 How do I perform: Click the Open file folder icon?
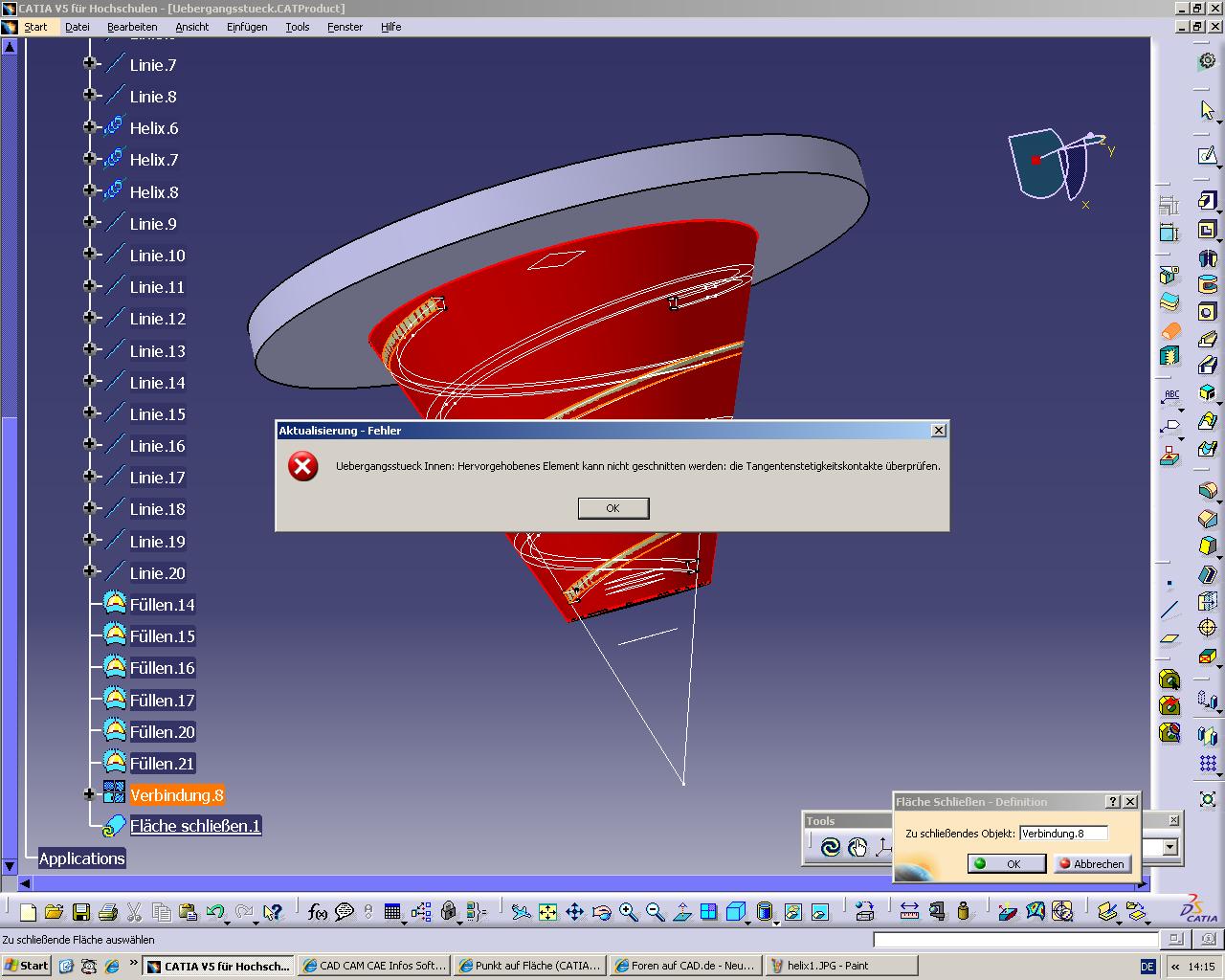pos(54,912)
